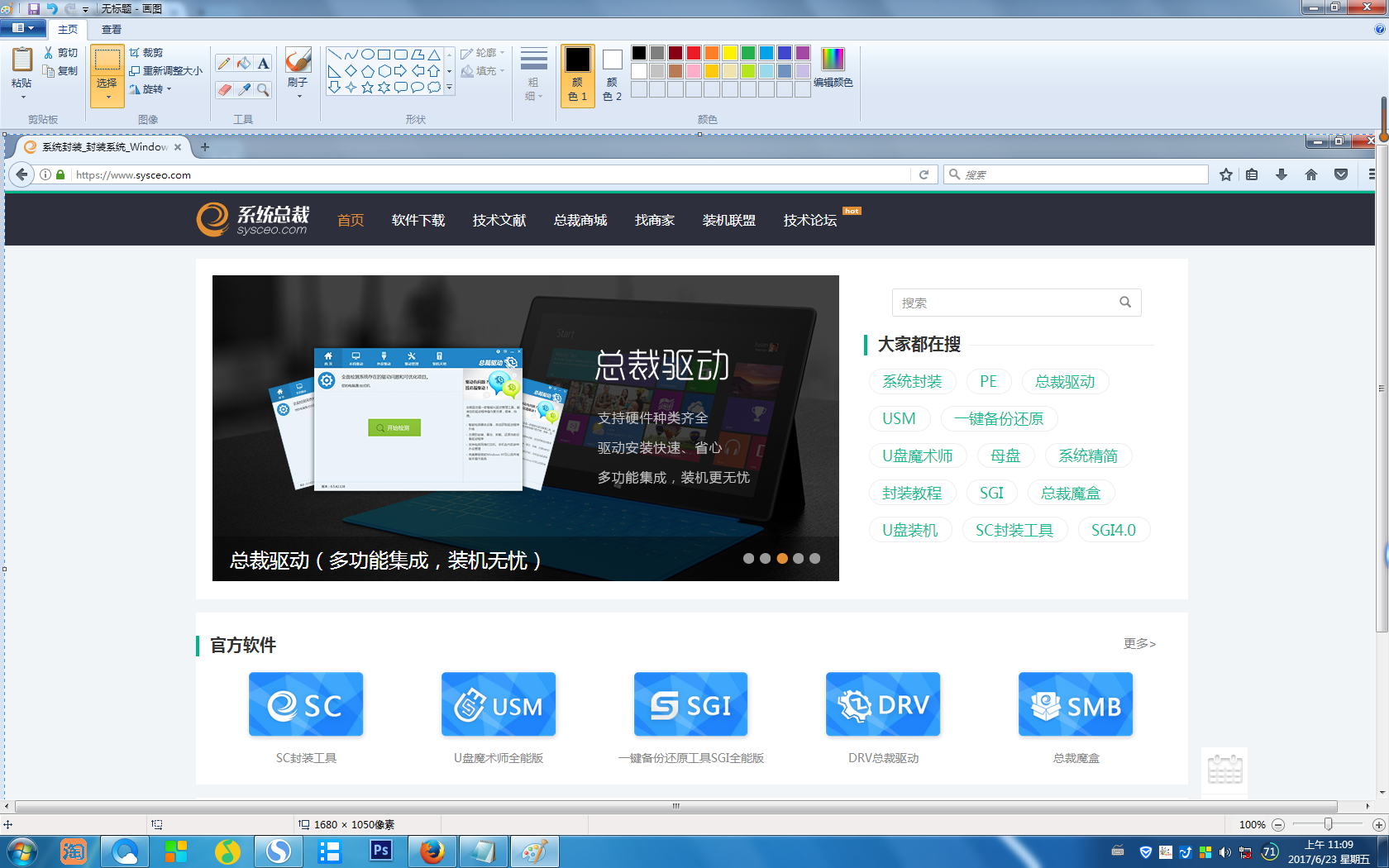Click the Windows Start button
This screenshot has height=868, width=1389.
pos(22,851)
